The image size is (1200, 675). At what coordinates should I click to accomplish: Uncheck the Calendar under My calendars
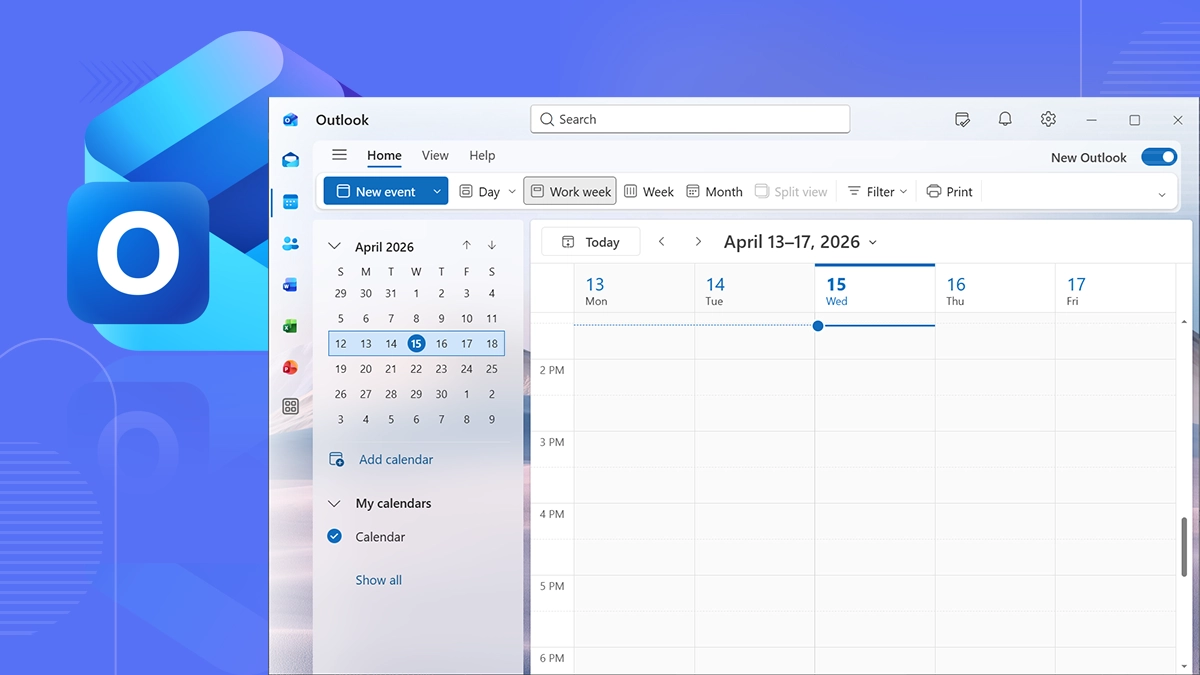334,536
